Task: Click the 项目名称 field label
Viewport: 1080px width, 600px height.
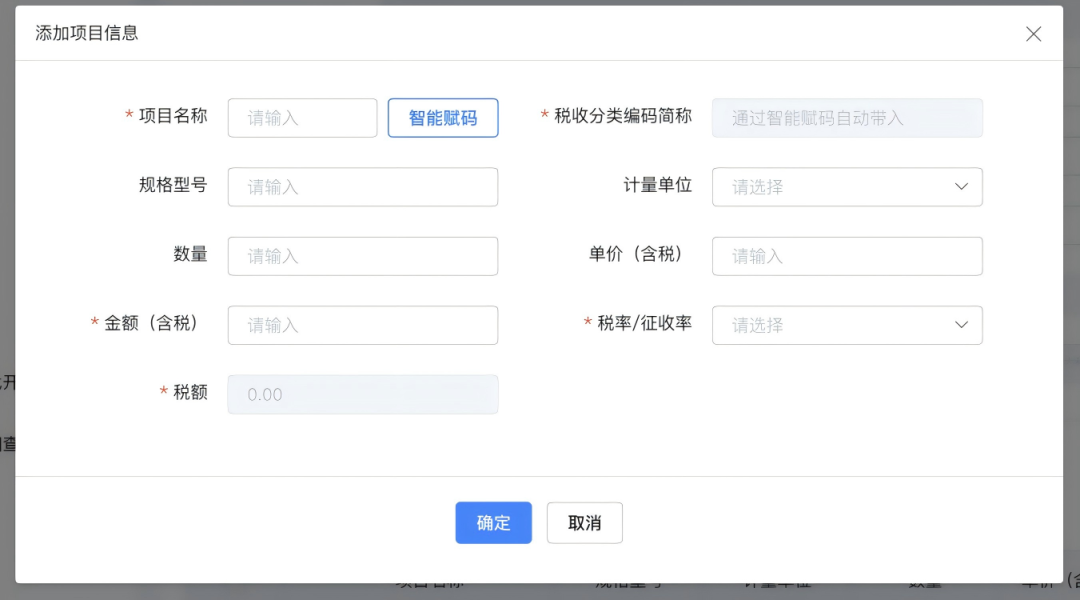Action: click(x=172, y=116)
